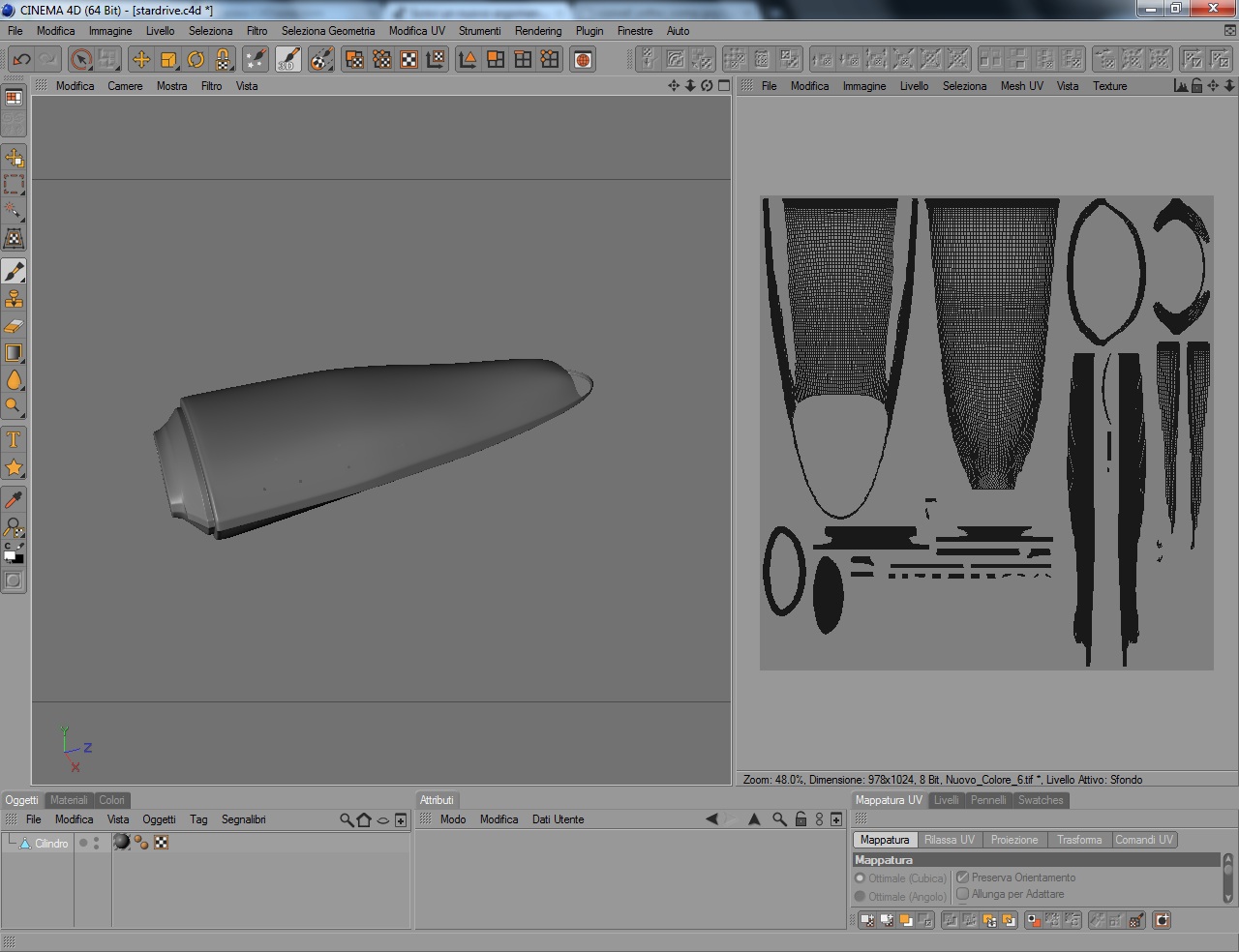
Task: Open the Proiezione section
Action: pos(1013,840)
